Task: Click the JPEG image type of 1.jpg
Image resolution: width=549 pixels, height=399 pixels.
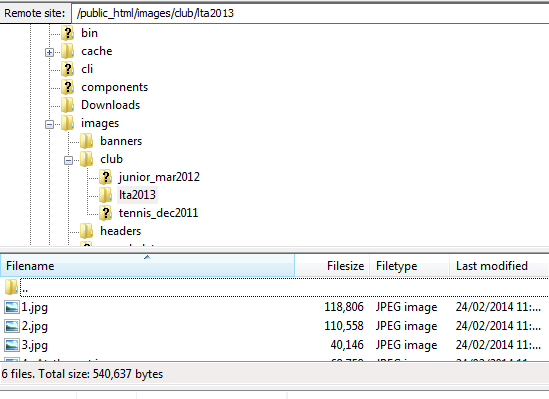Action: click(x=406, y=307)
